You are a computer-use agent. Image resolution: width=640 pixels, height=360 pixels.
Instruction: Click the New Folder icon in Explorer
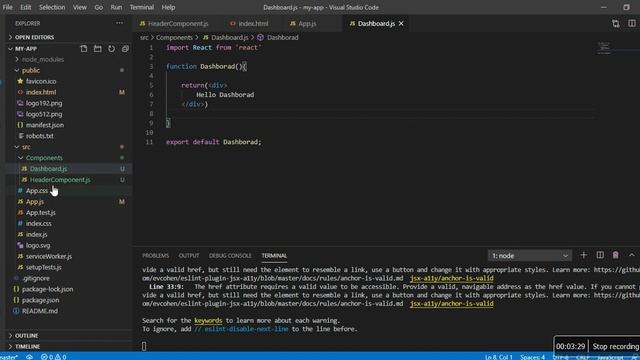98,49
